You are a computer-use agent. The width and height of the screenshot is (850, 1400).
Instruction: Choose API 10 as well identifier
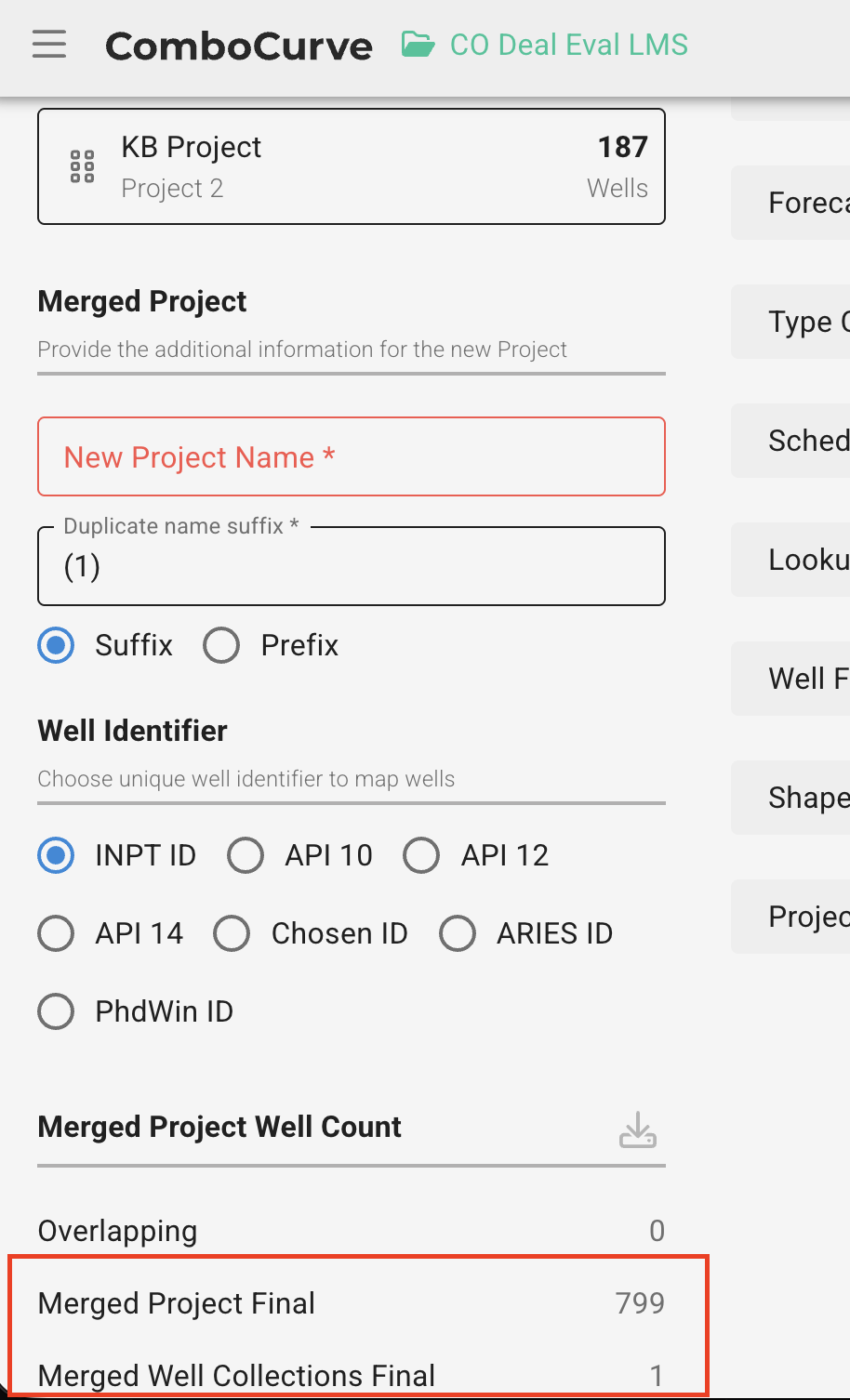pos(246,855)
